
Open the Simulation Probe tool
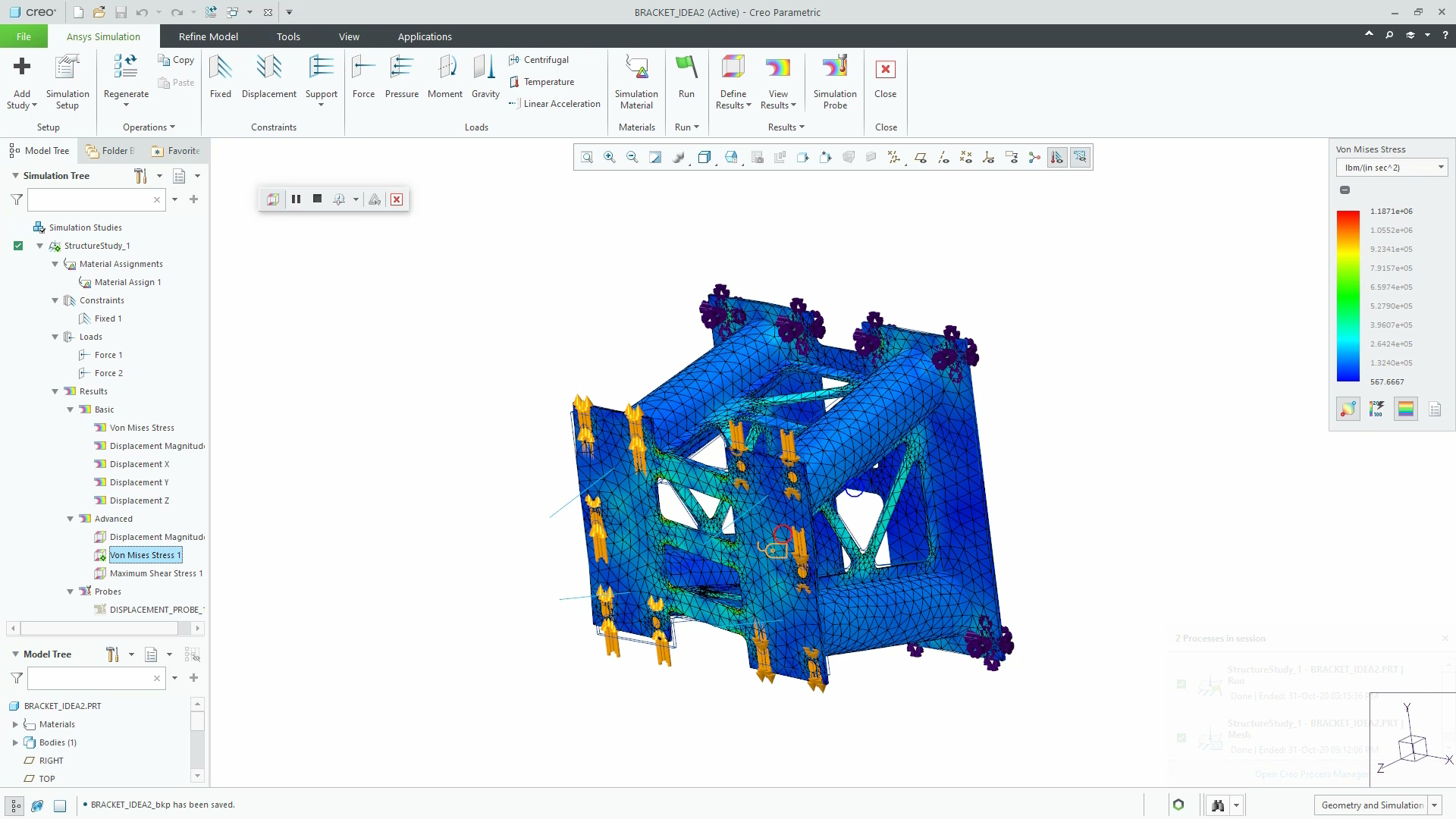[834, 80]
